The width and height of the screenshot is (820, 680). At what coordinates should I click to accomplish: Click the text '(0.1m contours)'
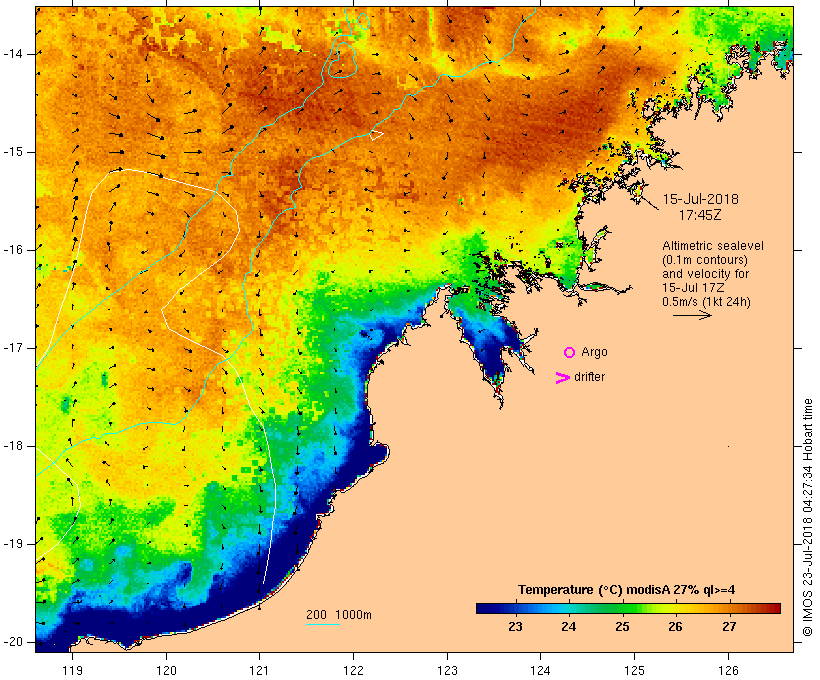coord(705,260)
